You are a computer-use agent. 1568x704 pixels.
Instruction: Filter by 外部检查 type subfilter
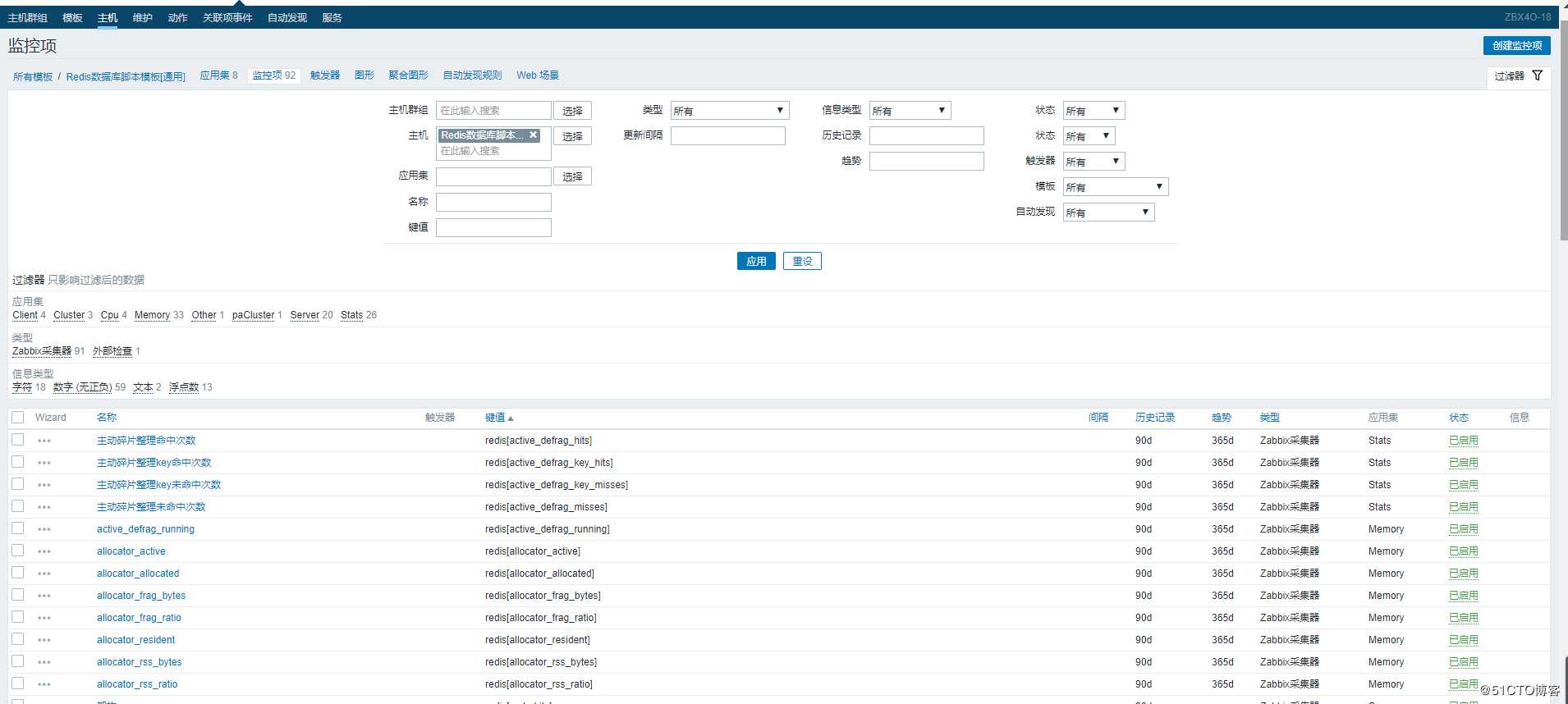point(112,351)
